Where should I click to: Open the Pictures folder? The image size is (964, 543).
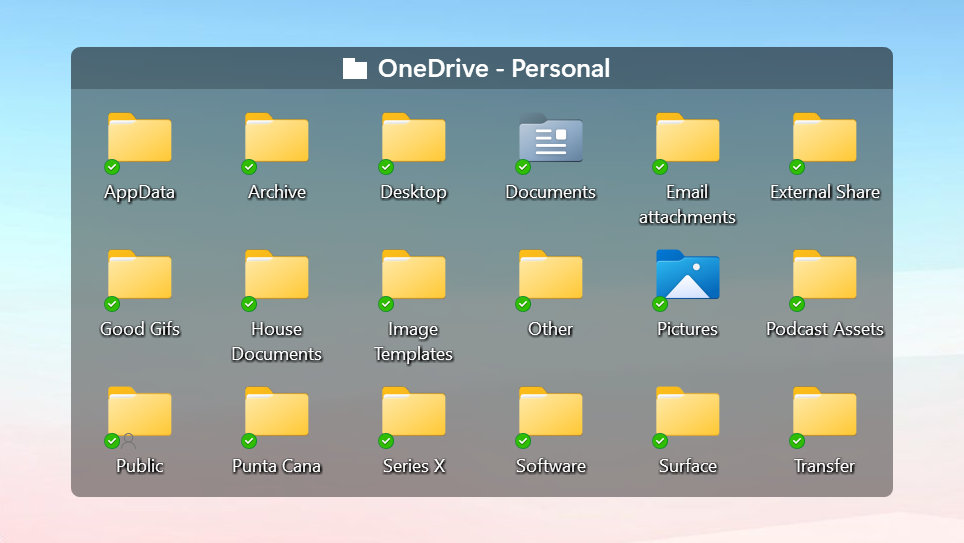coord(688,276)
